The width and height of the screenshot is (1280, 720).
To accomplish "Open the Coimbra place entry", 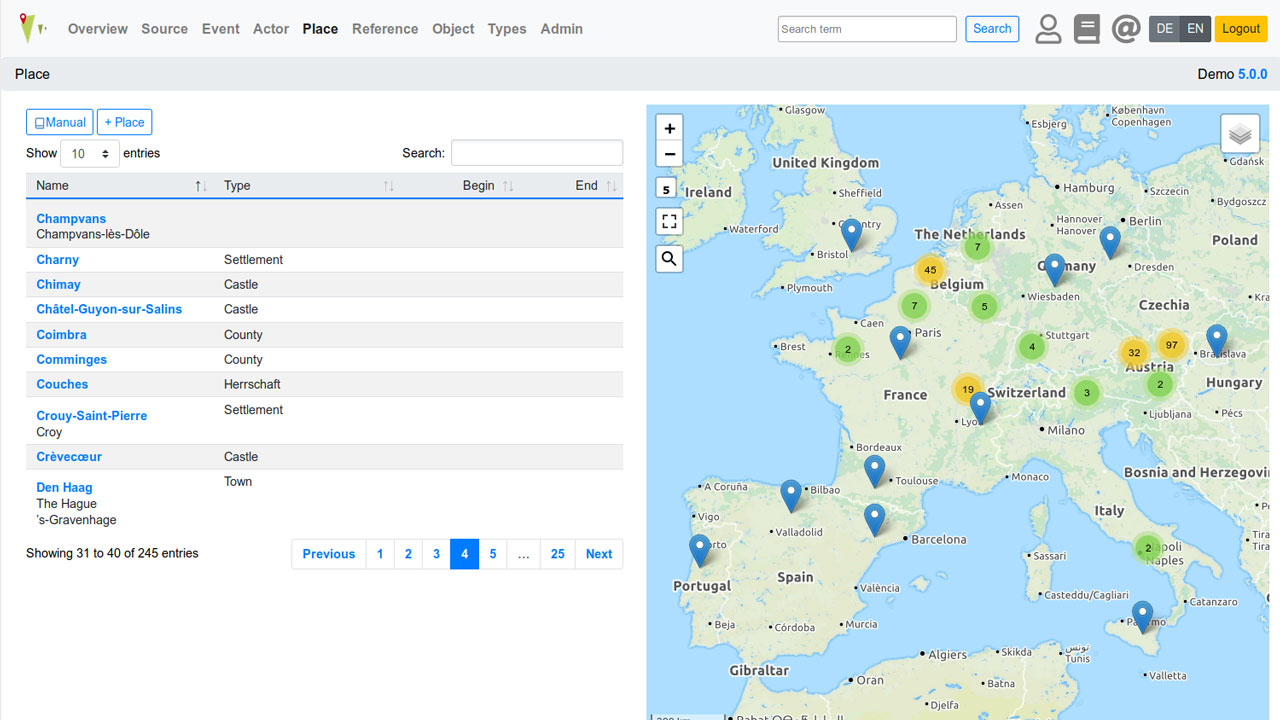I will (x=61, y=334).
